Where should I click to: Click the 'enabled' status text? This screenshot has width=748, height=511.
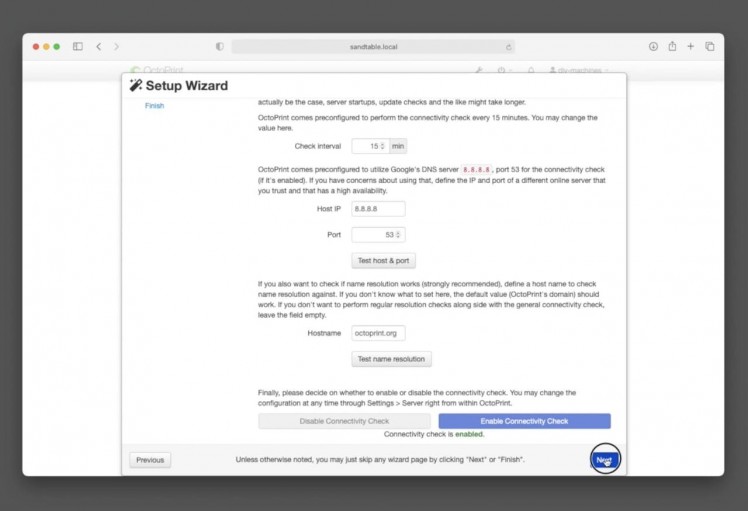coord(469,434)
